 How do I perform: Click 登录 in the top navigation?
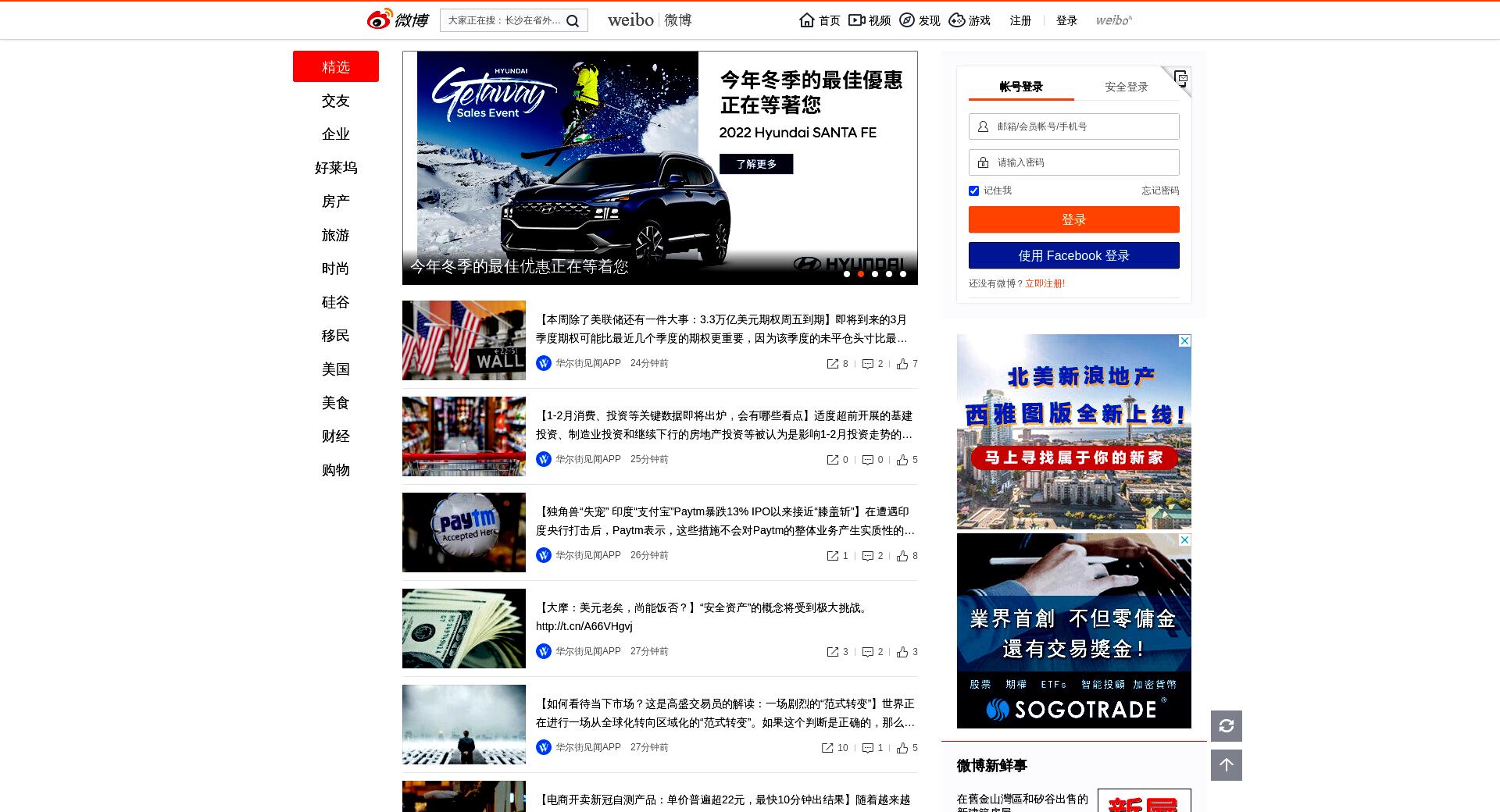click(1066, 20)
